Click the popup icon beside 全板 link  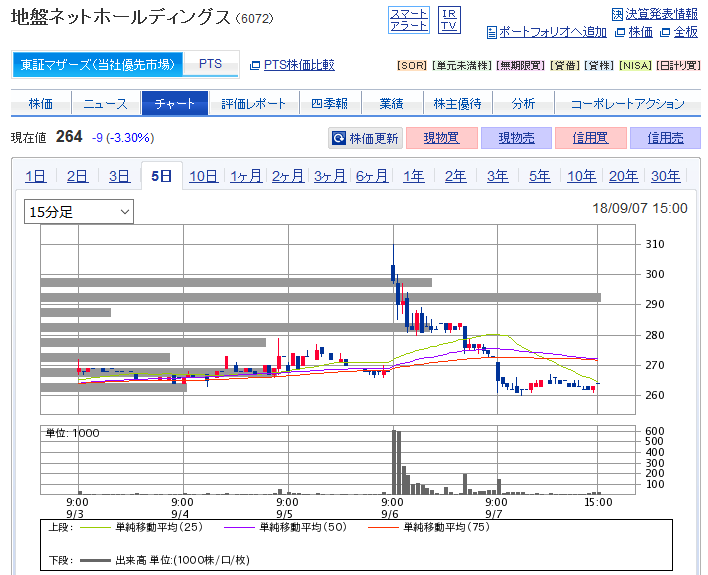665,32
